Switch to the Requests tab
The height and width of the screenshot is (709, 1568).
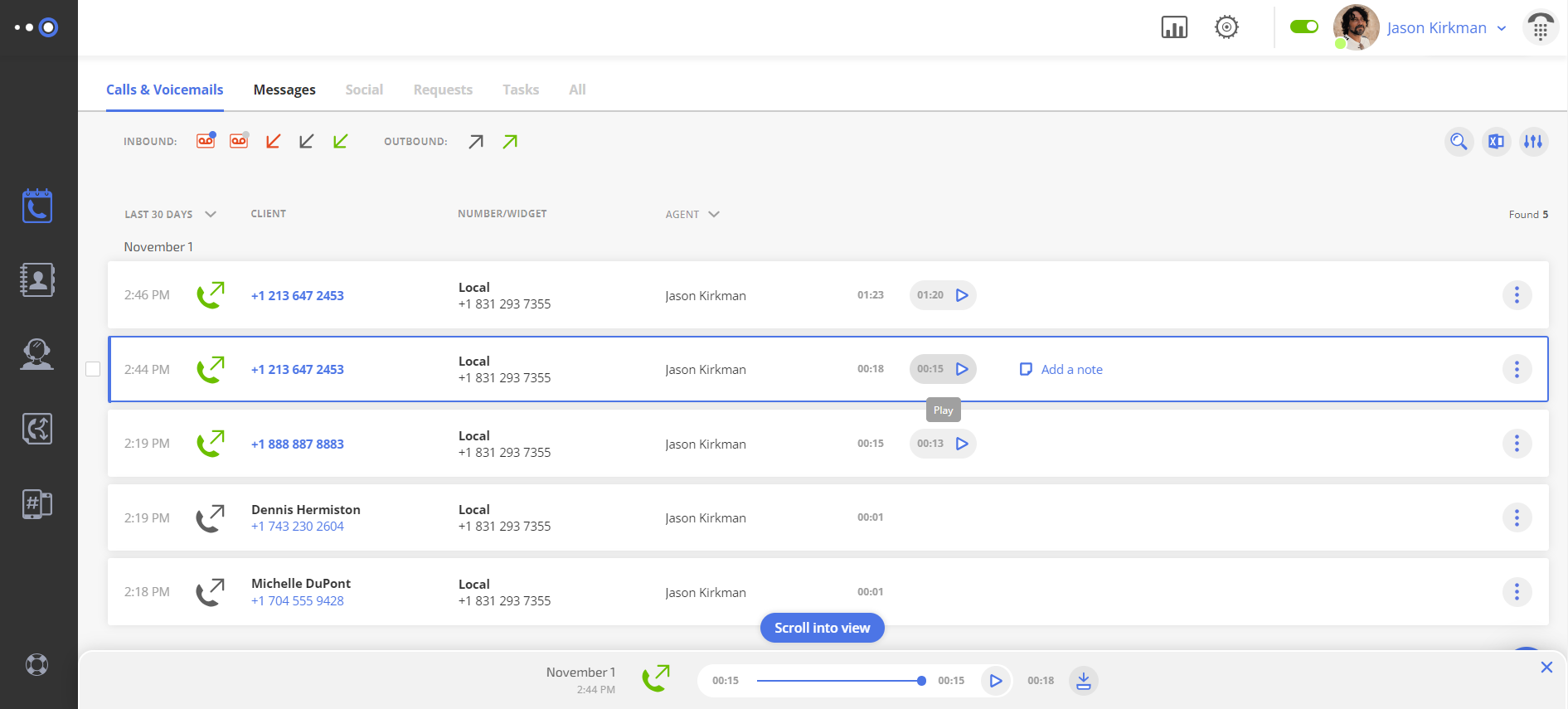pos(443,90)
